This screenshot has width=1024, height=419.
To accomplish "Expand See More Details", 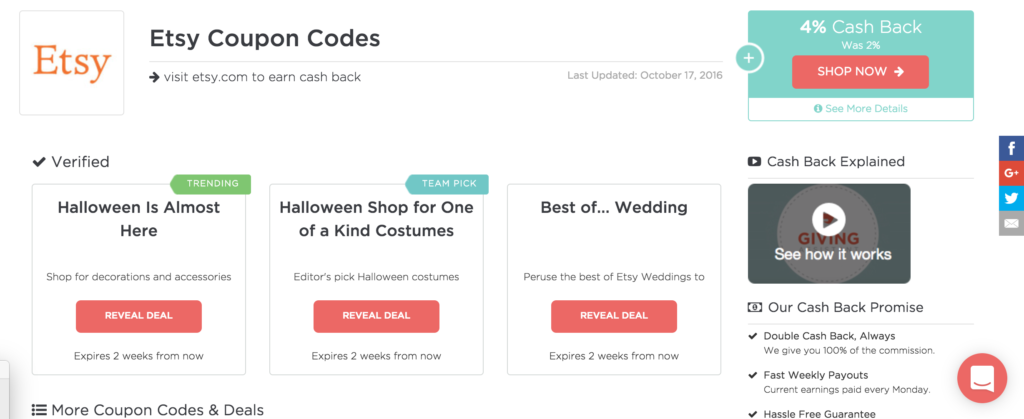I will (x=861, y=109).
